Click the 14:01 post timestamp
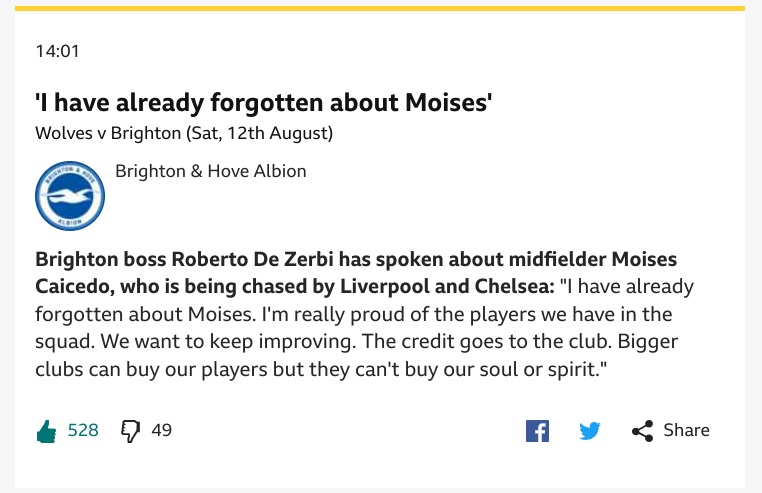Image resolution: width=762 pixels, height=493 pixels. tap(57, 51)
